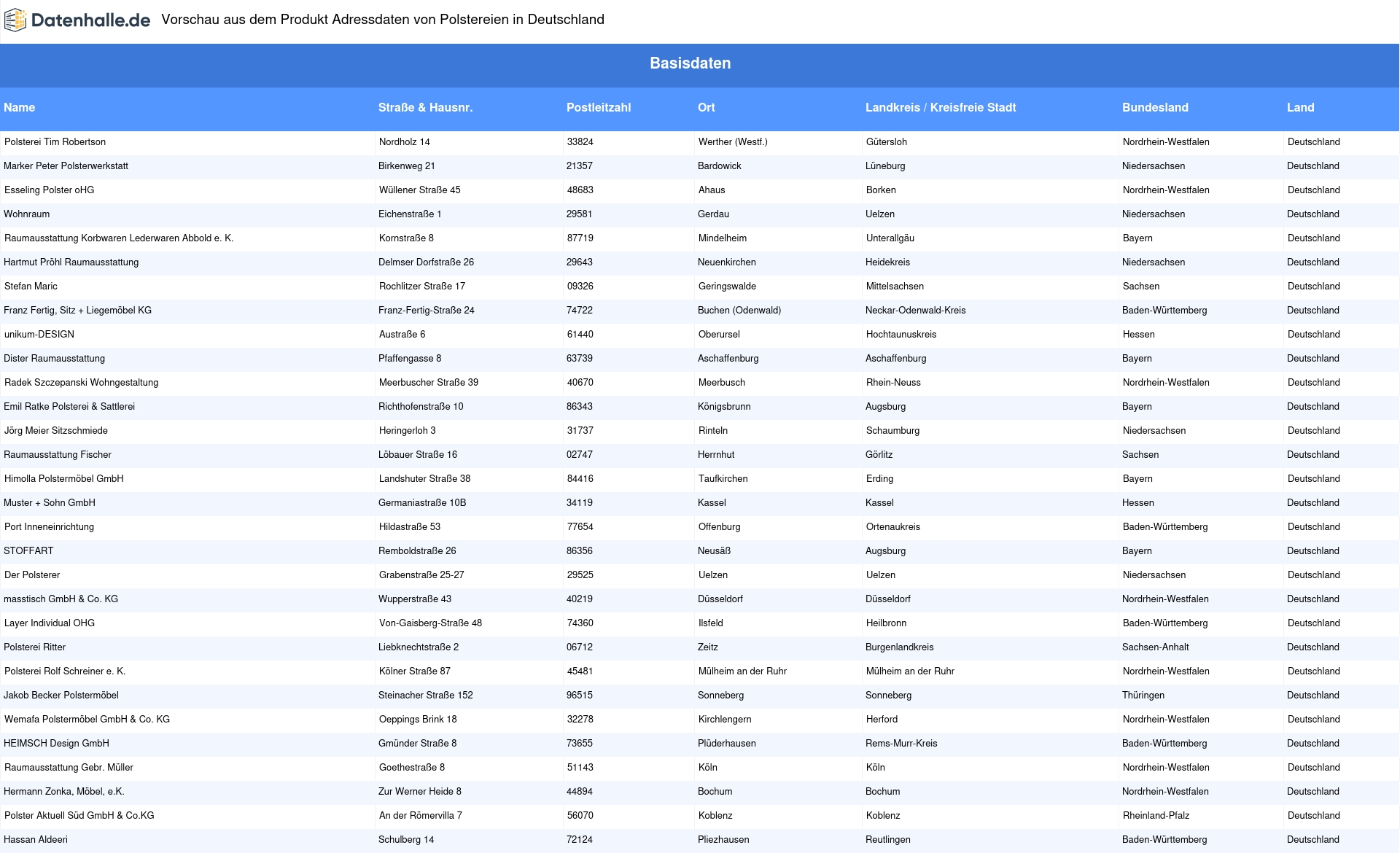Select 'Polster Aktuell Süd GmbH & Co.KG'

pos(79,816)
